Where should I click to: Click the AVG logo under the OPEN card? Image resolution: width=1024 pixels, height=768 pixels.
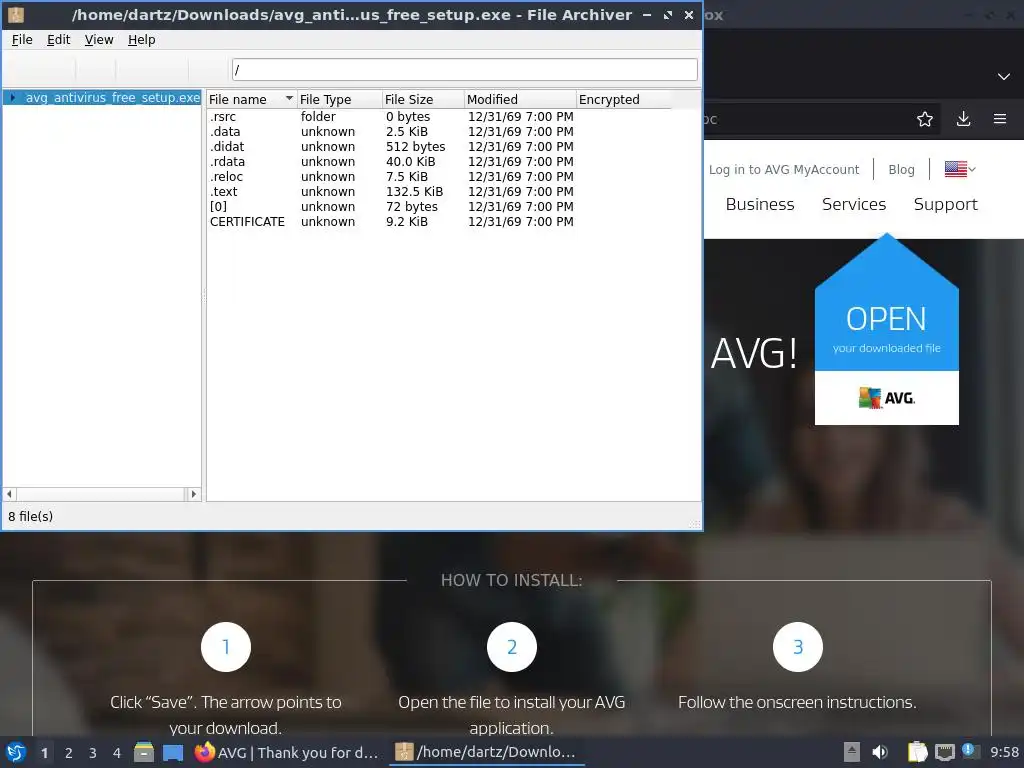[886, 397]
